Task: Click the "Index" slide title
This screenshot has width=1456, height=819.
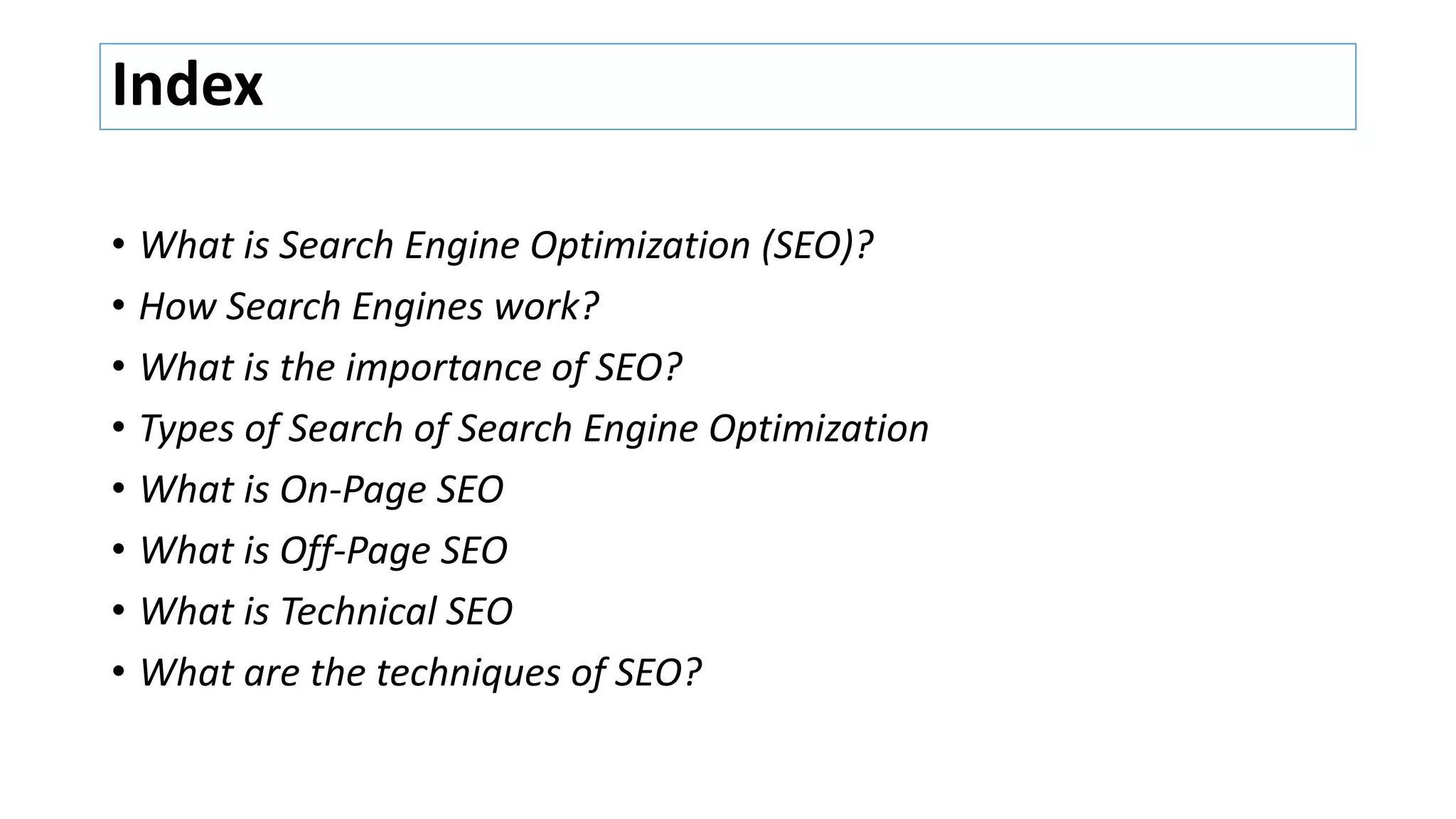Action: click(188, 85)
